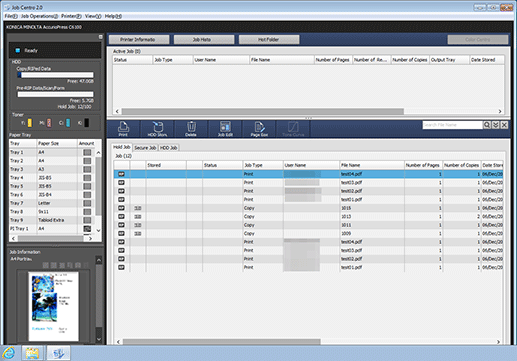Click the Job History button
Viewport: 517px width, 361px height.
203,40
